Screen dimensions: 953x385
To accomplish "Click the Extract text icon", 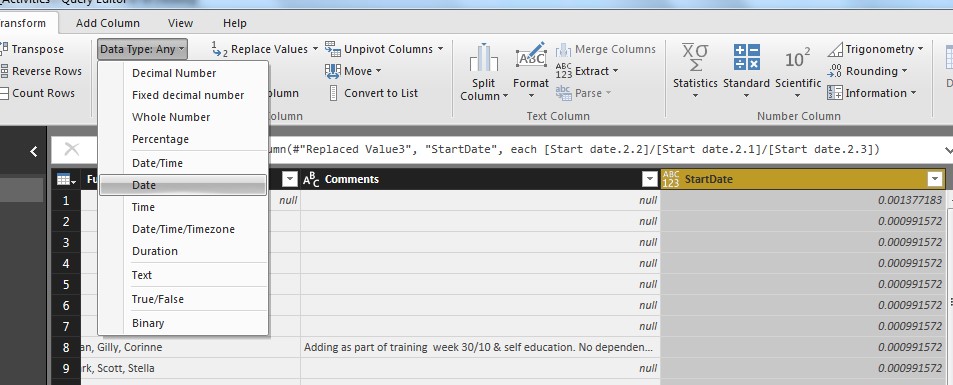I will click(563, 71).
